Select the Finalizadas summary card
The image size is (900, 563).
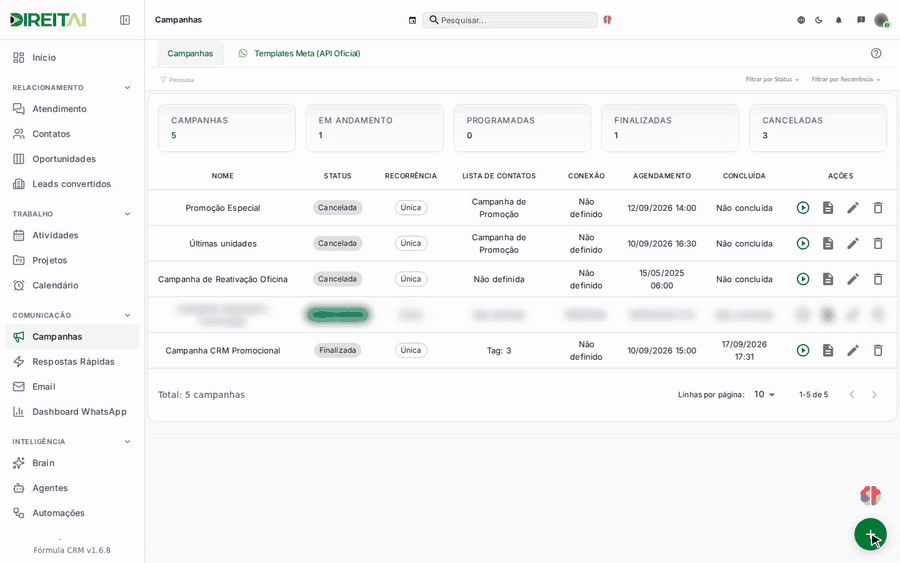coord(670,128)
